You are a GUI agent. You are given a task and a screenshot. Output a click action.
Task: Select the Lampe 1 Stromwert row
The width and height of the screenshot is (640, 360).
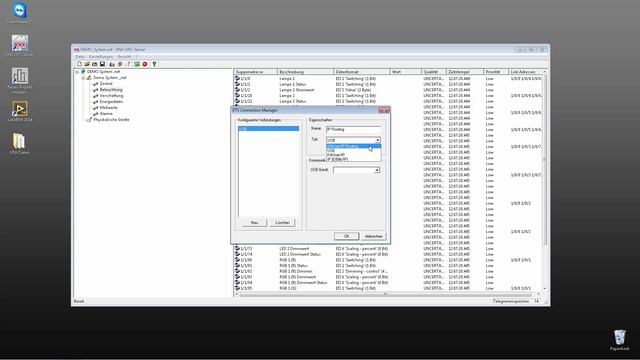pyautogui.click(x=388, y=90)
